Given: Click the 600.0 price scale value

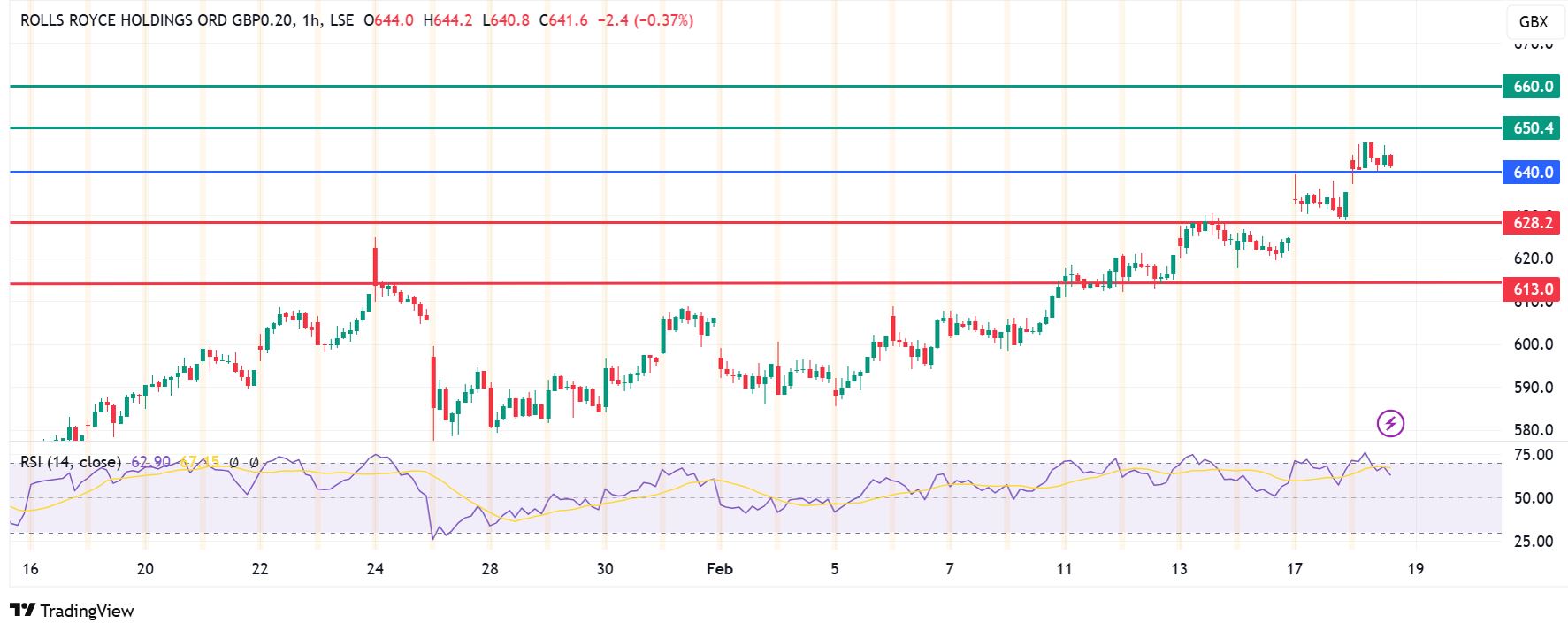Looking at the screenshot, I should pos(1534,344).
